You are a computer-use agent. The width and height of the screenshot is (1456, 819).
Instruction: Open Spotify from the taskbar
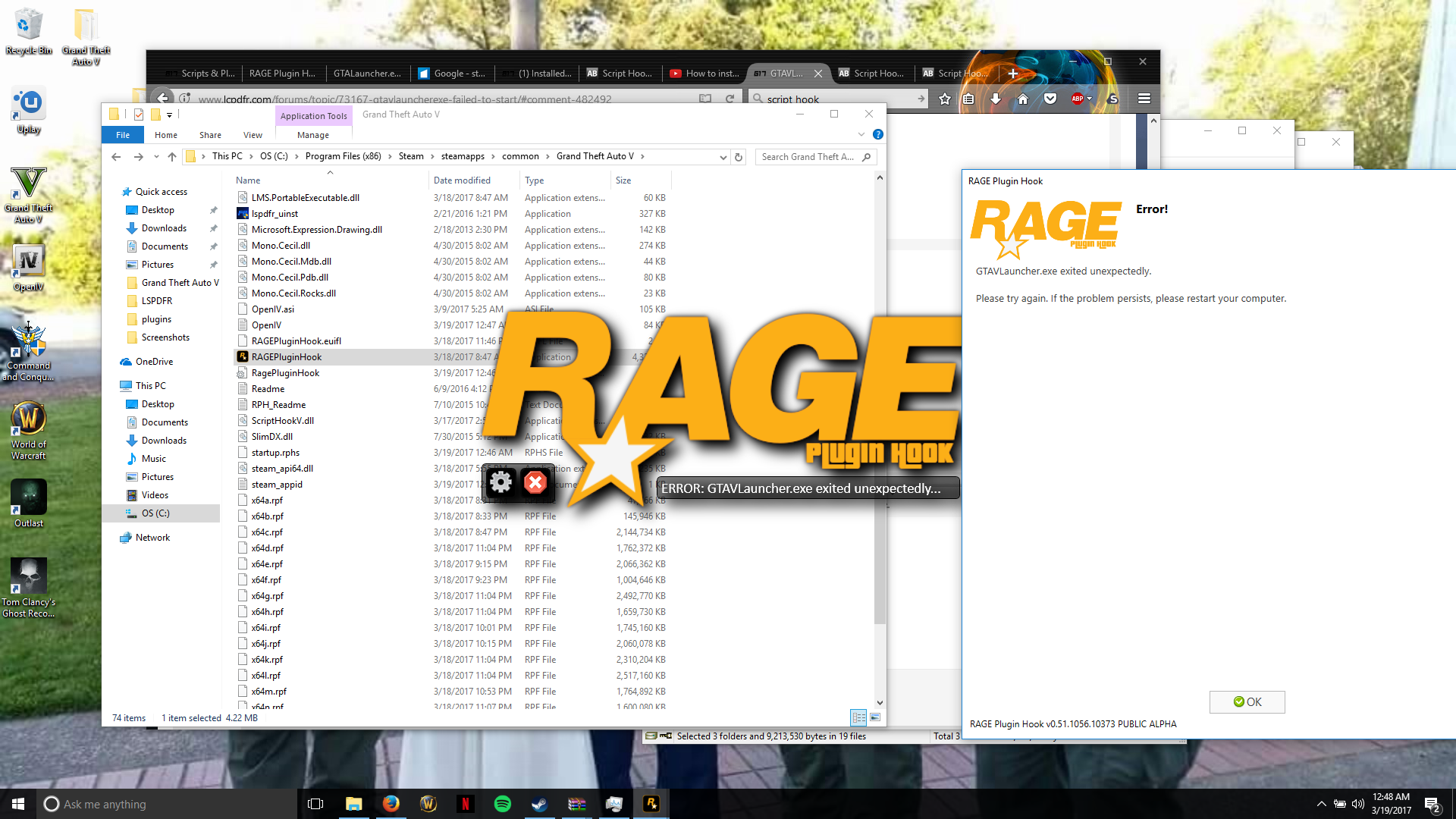(x=502, y=804)
